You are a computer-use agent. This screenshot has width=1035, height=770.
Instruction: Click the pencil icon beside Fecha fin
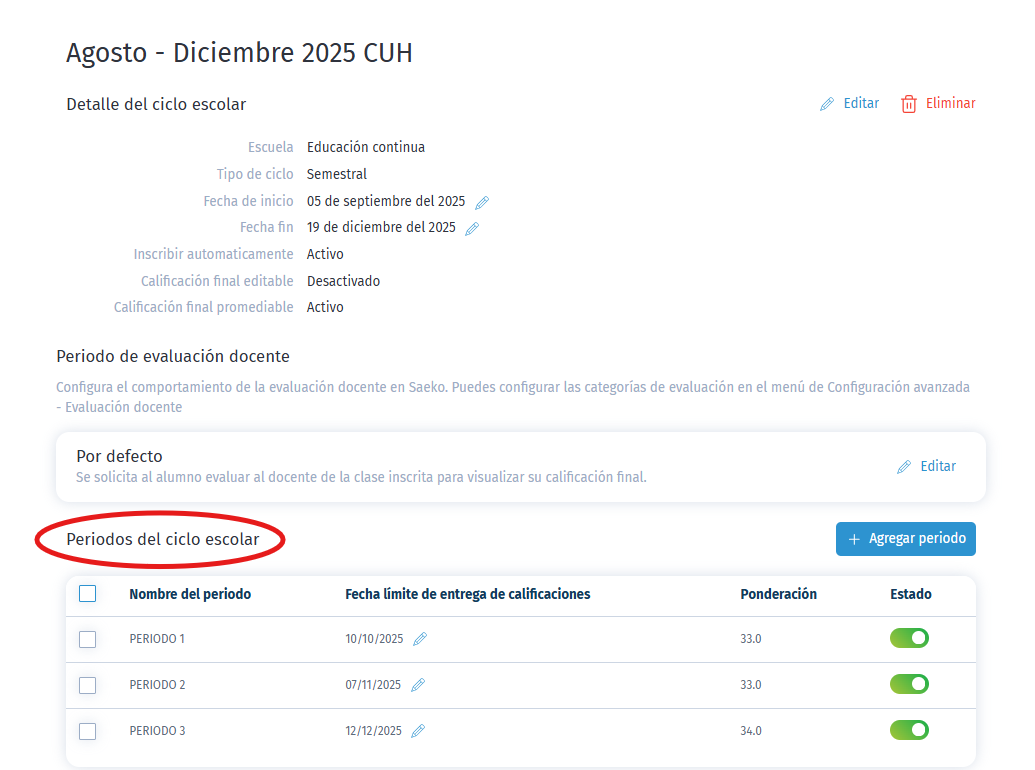(x=472, y=229)
